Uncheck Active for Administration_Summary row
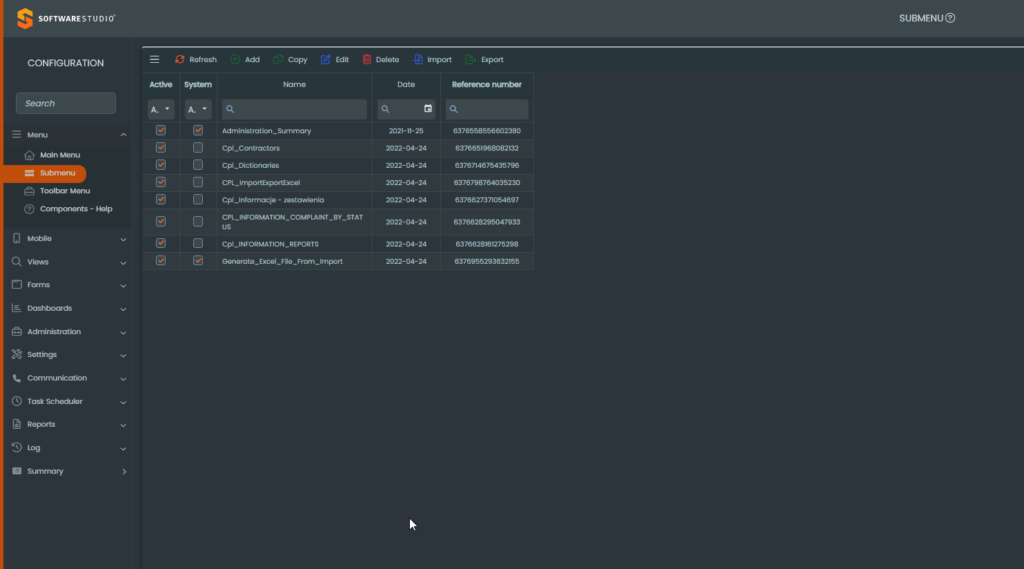The width and height of the screenshot is (1024, 569). [161, 130]
